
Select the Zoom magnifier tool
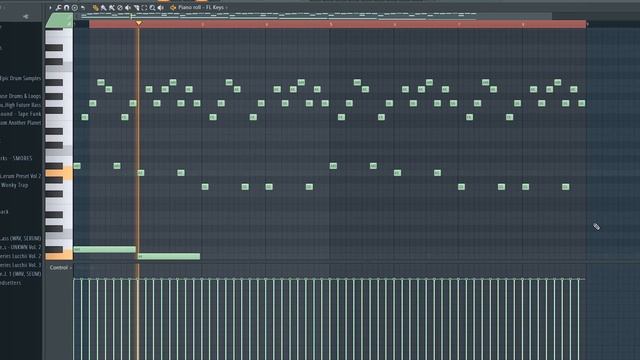[x=152, y=7]
